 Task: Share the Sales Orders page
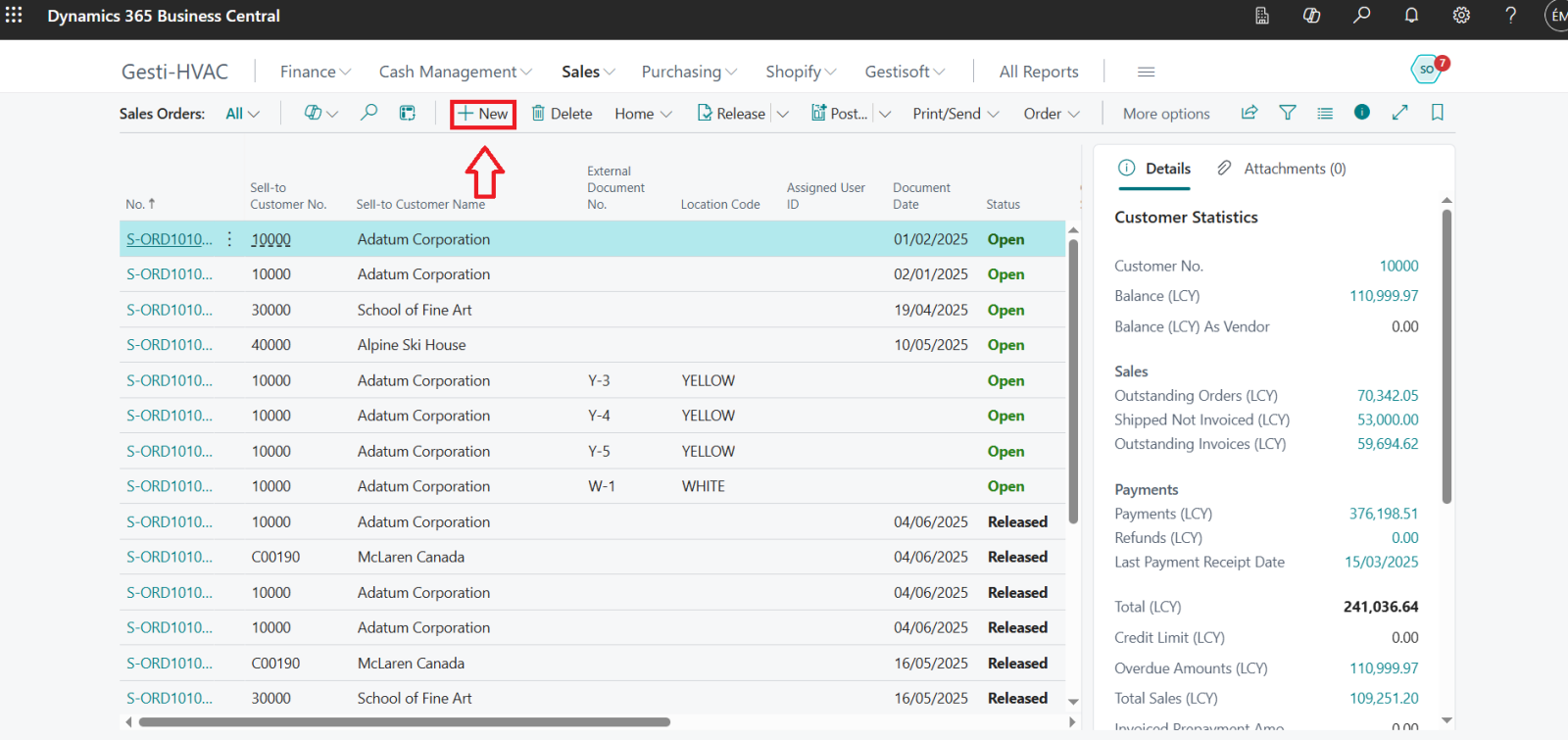(x=1249, y=113)
